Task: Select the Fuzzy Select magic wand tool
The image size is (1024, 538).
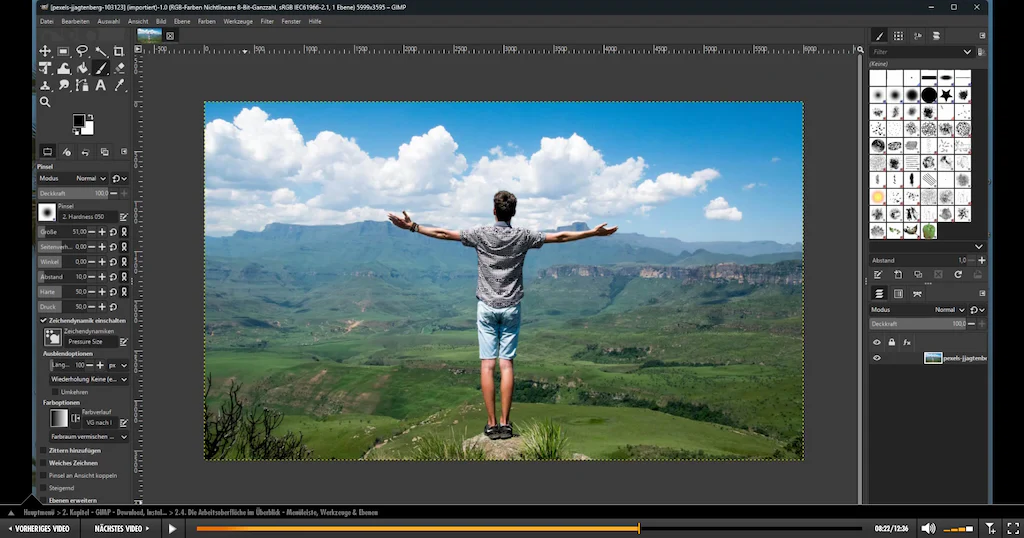Action: click(x=101, y=51)
